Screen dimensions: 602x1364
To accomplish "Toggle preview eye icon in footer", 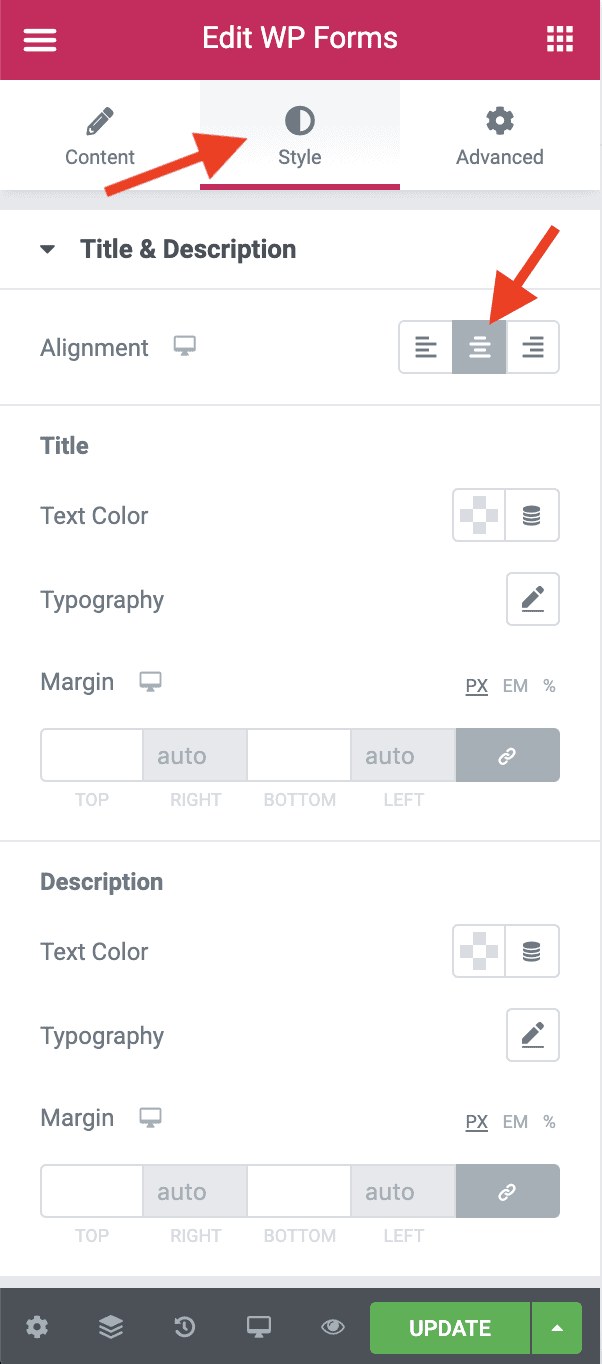I will tap(333, 1328).
